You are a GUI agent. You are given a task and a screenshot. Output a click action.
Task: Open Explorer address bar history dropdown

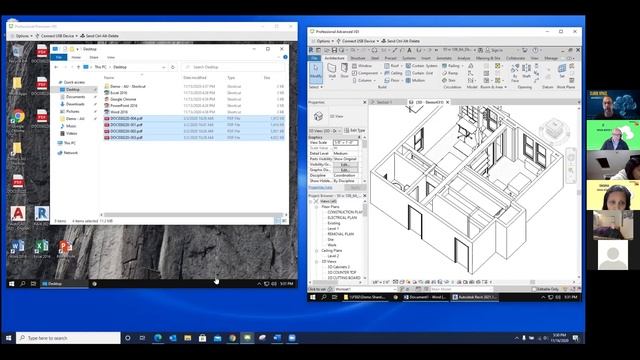tap(164, 67)
